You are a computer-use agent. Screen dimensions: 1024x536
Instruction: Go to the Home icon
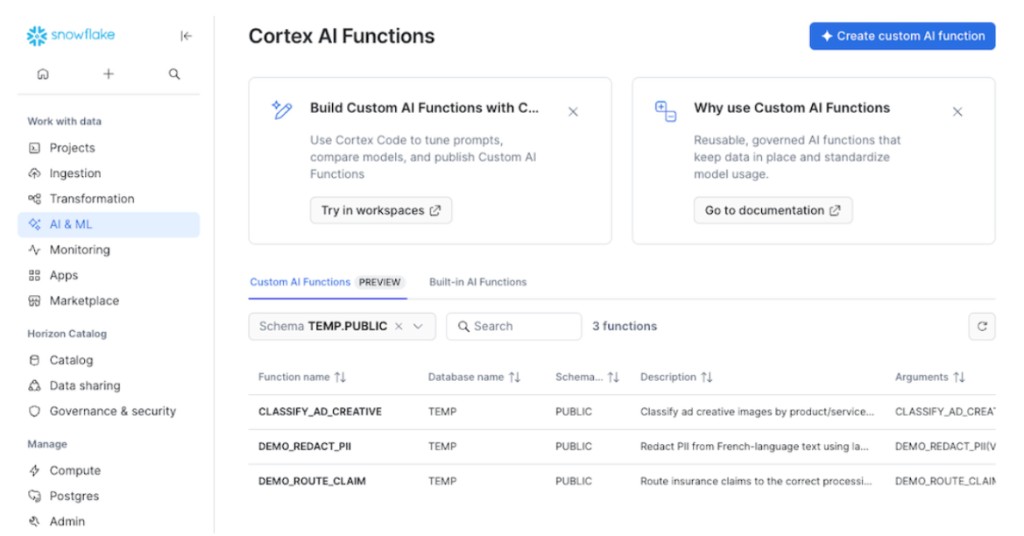click(43, 74)
